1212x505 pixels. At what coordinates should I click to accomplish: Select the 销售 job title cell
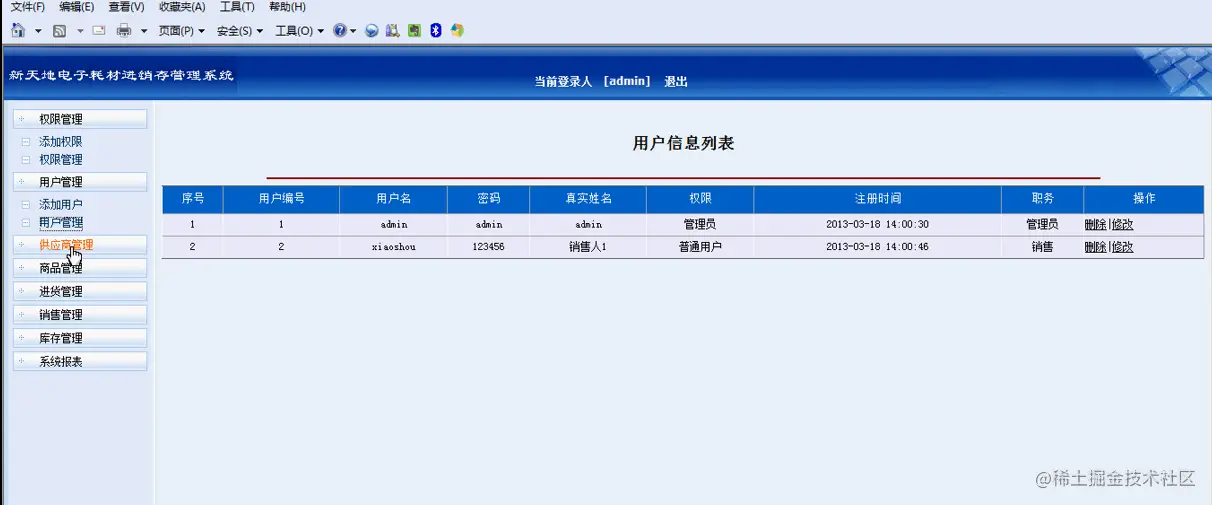[1042, 247]
